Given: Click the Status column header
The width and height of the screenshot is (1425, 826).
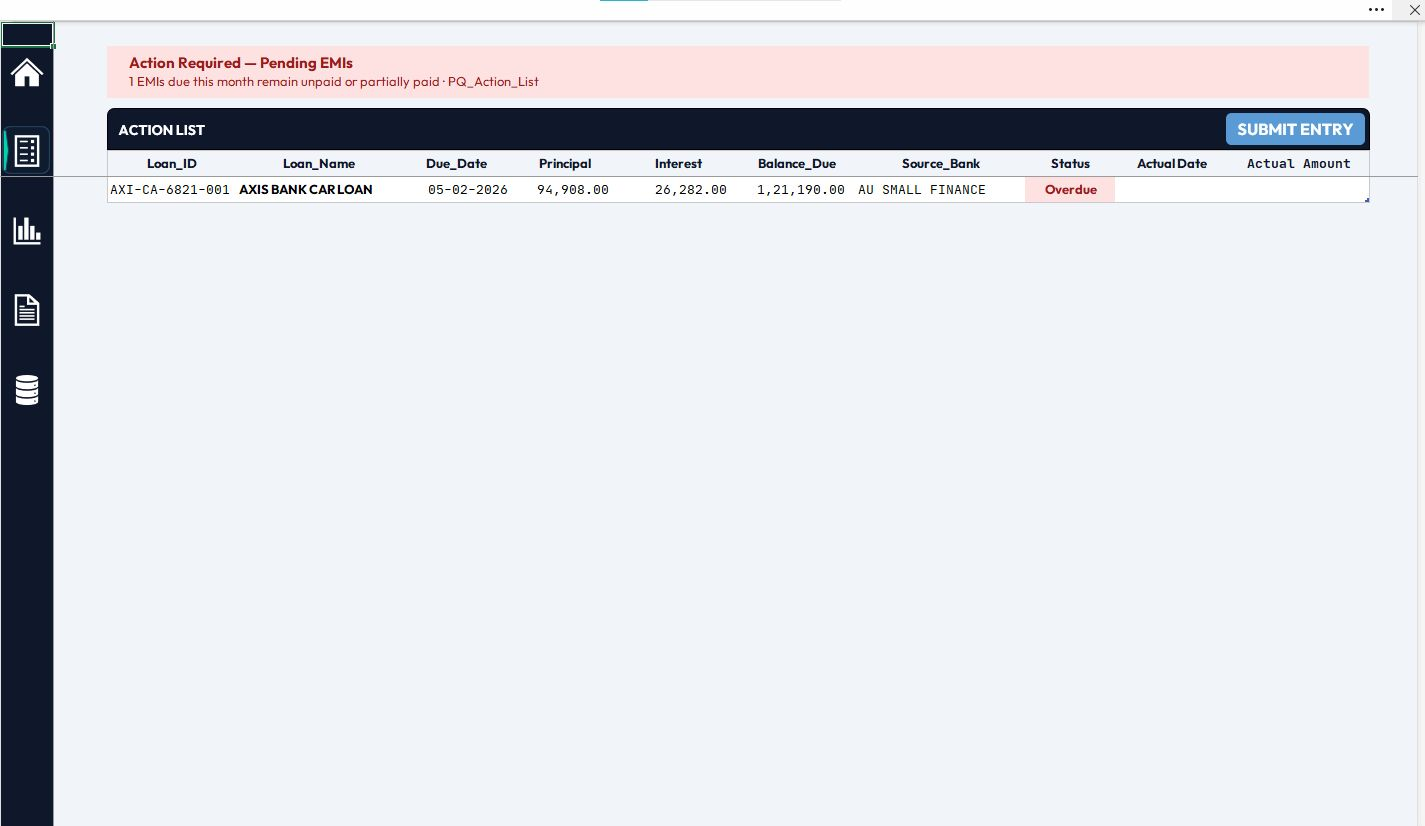Looking at the screenshot, I should pos(1070,163).
